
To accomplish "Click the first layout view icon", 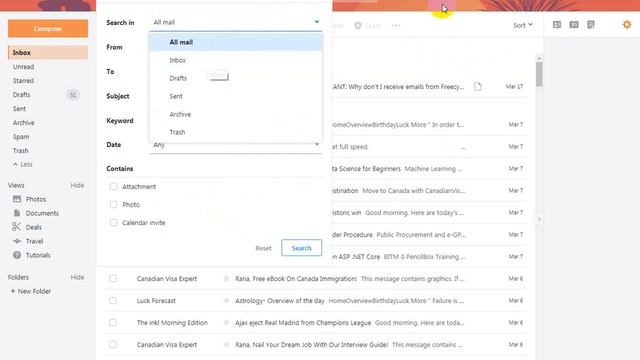I will click(x=557, y=25).
